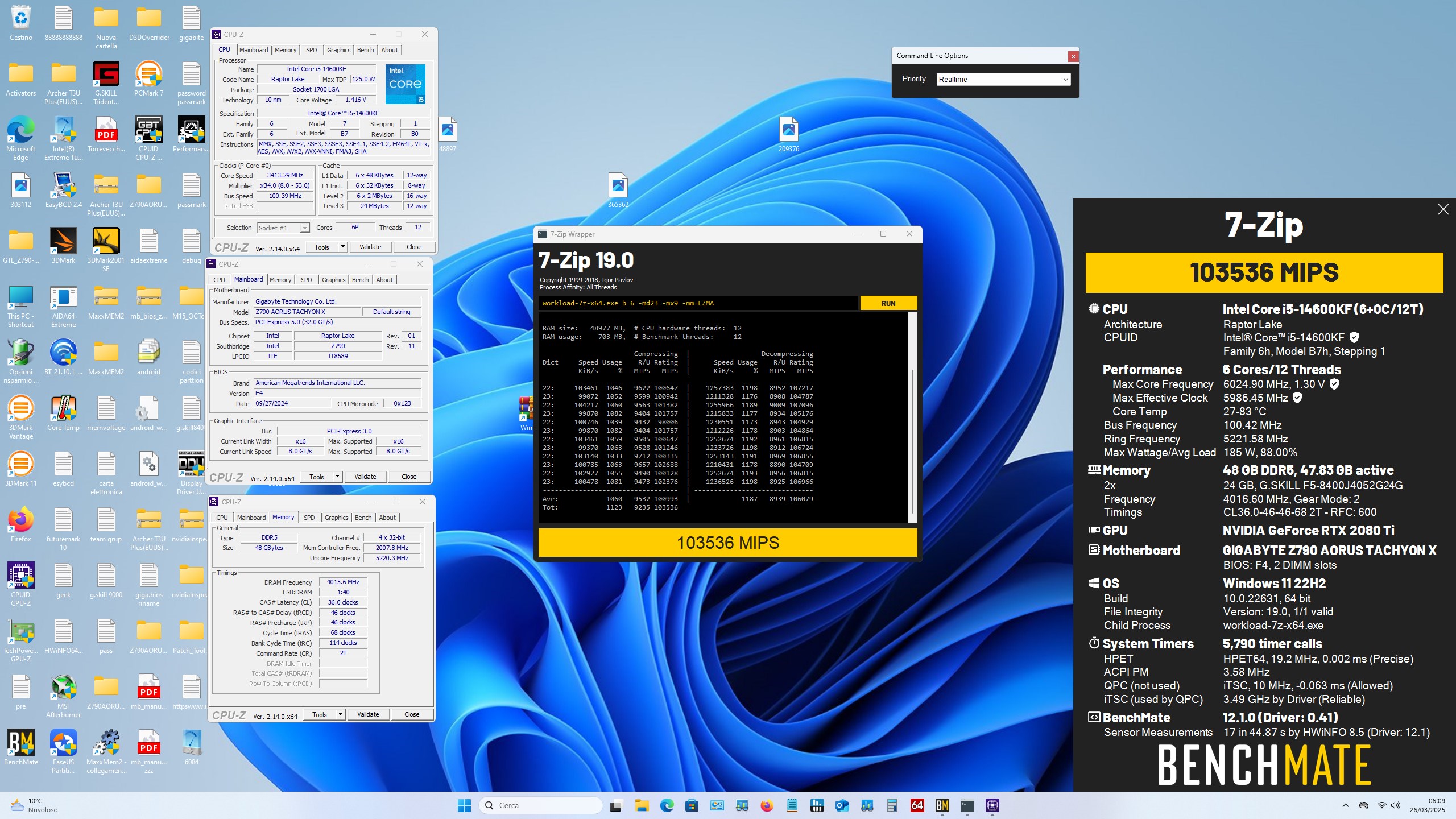Launch Microsoft Edge desktop shortcut

coord(21,138)
